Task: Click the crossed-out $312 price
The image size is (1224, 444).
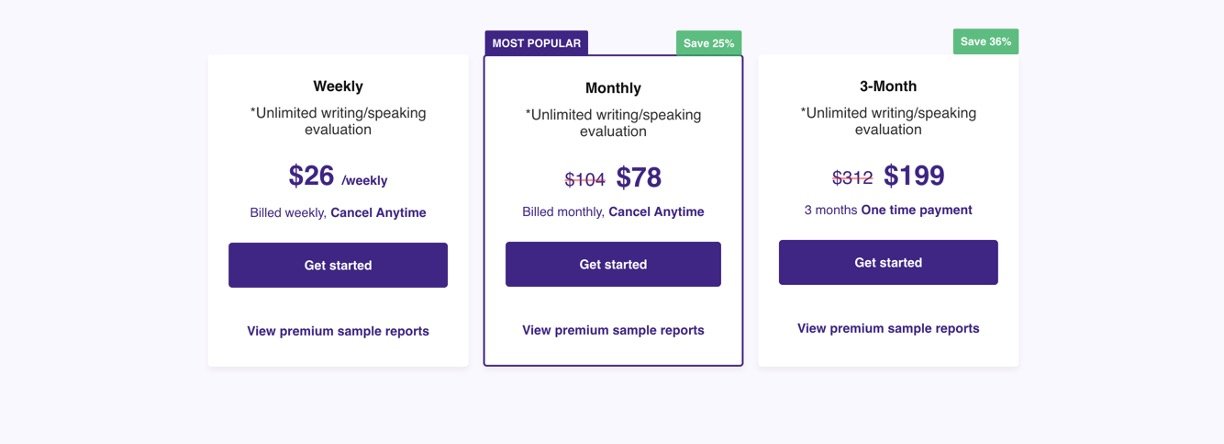Action: click(x=852, y=178)
